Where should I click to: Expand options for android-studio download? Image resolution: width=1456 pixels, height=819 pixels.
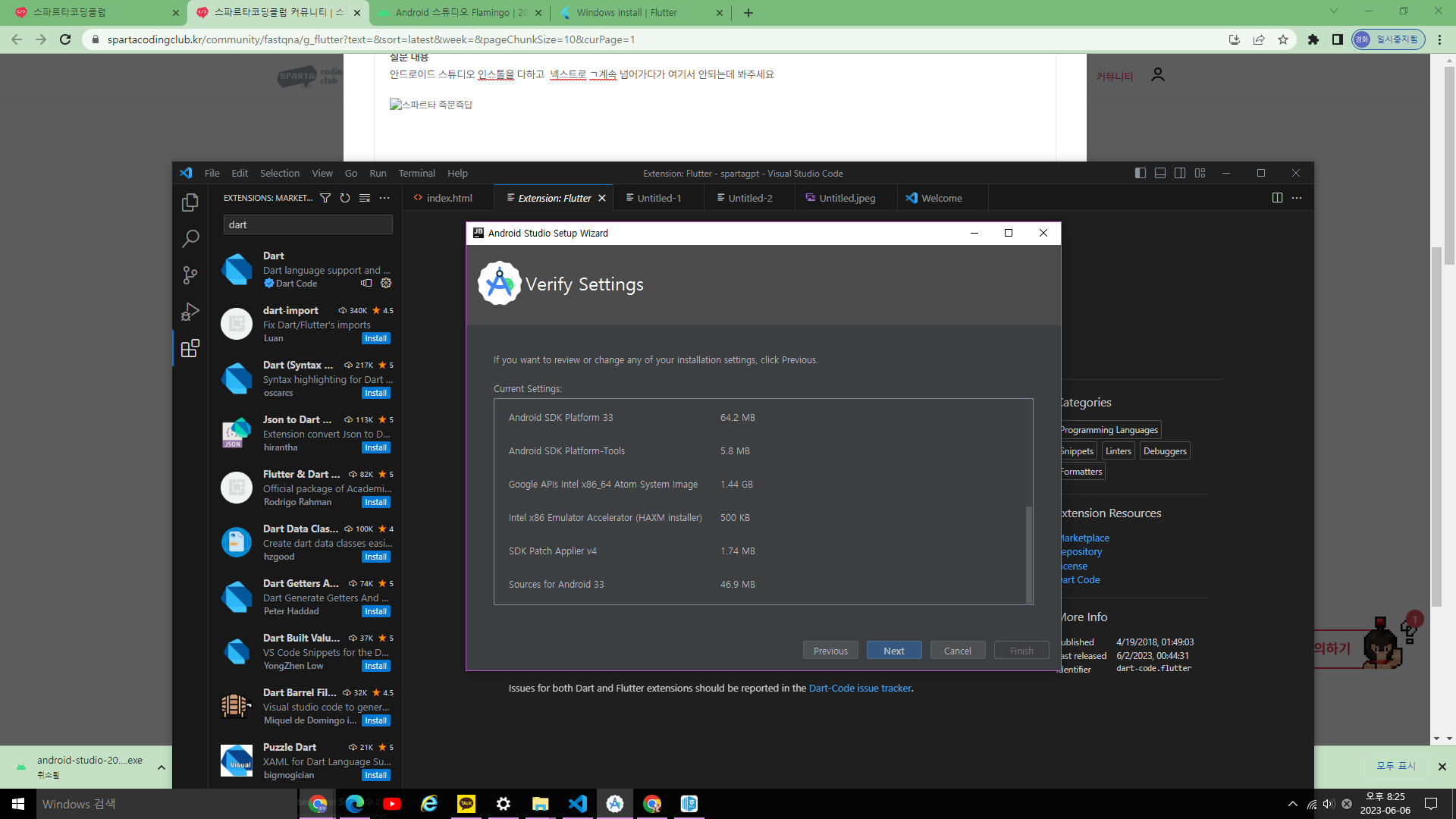pyautogui.click(x=162, y=767)
